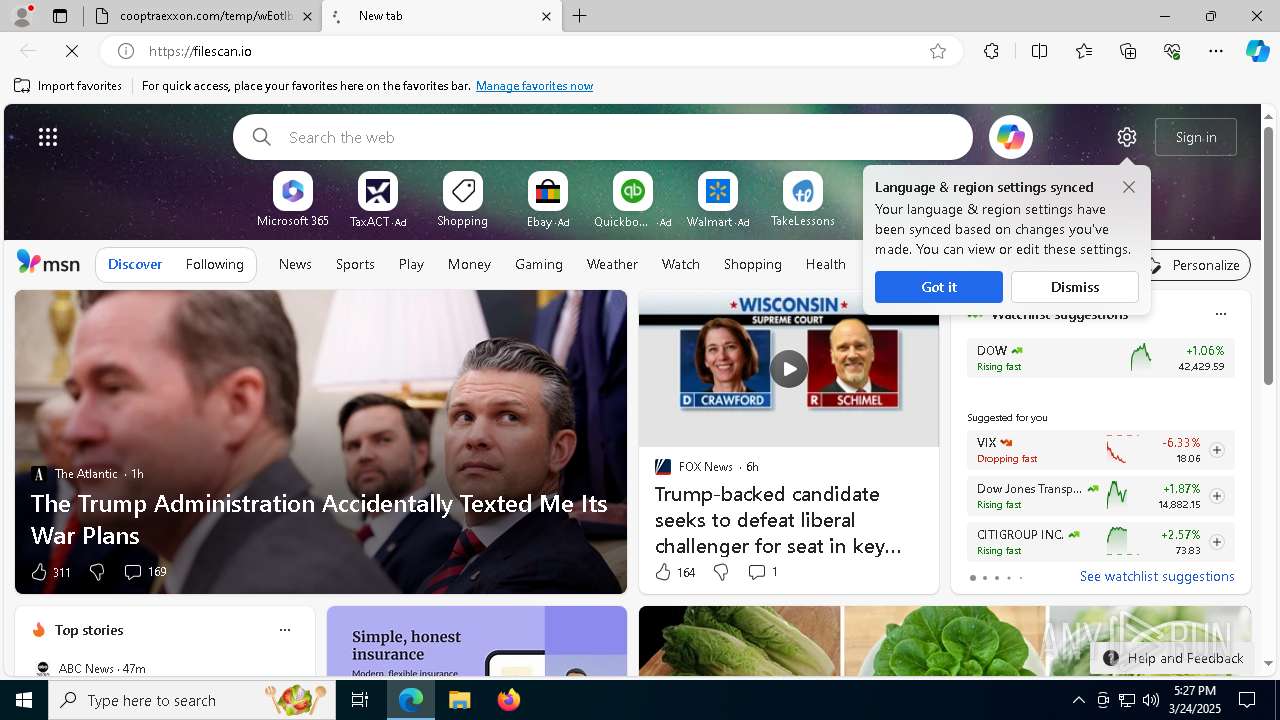Screen dimensions: 1280x720
Task: Open Watchlist suggestions more options menu
Action: click(1220, 314)
